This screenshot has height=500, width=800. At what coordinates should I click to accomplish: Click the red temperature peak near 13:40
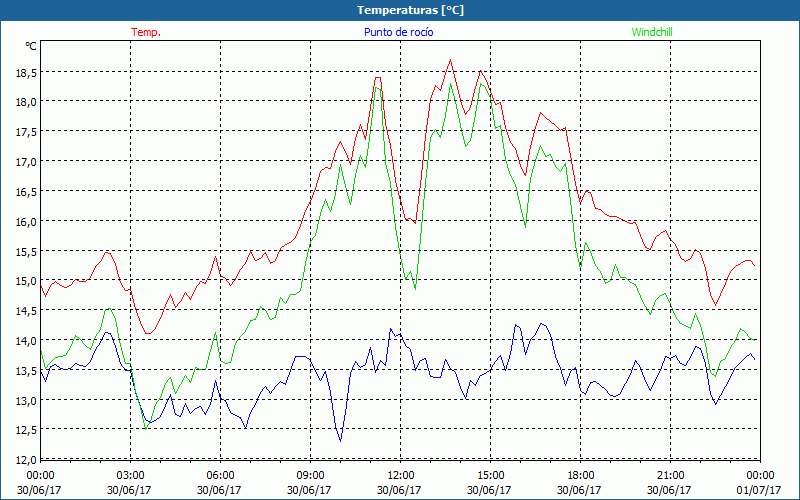click(x=451, y=60)
